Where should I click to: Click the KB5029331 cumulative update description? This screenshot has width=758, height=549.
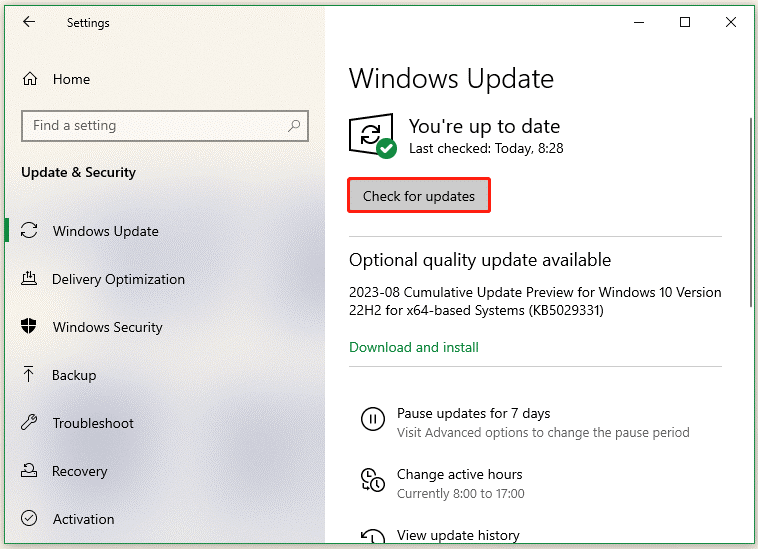click(x=535, y=301)
